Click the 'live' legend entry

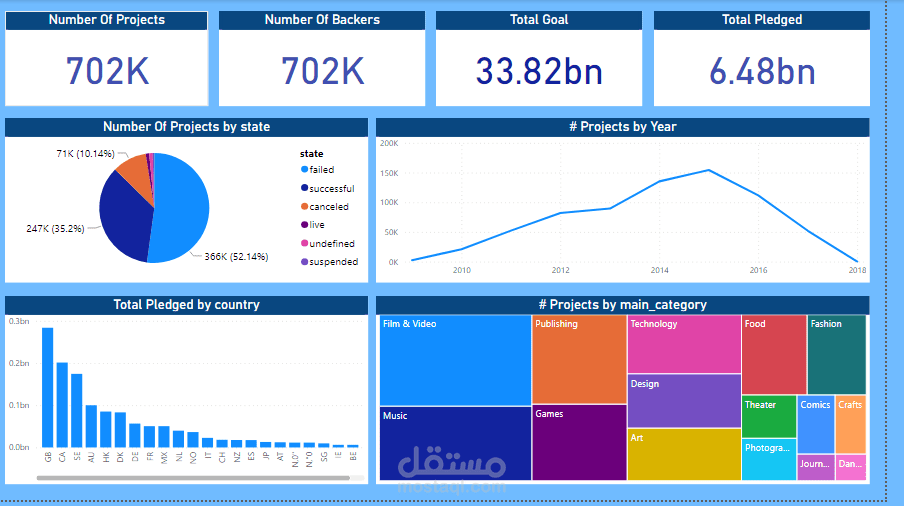[312, 225]
